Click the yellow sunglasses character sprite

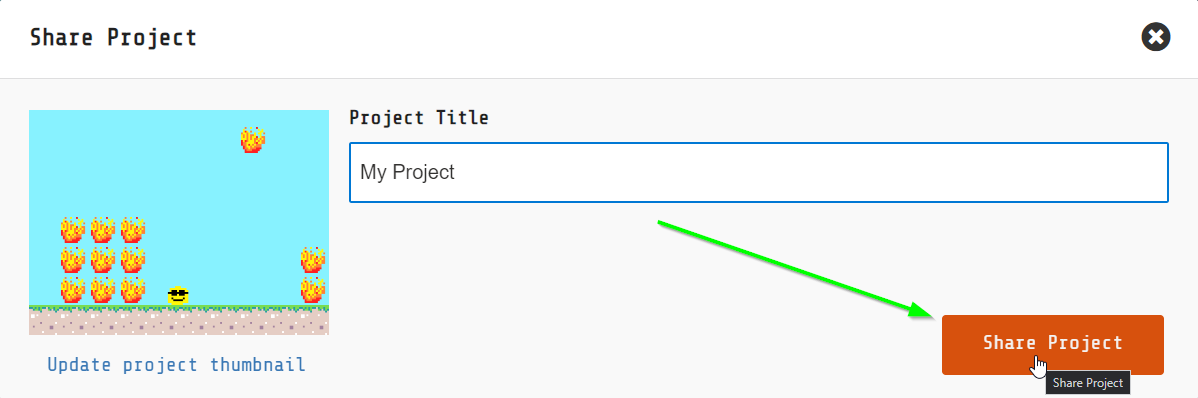point(178,295)
